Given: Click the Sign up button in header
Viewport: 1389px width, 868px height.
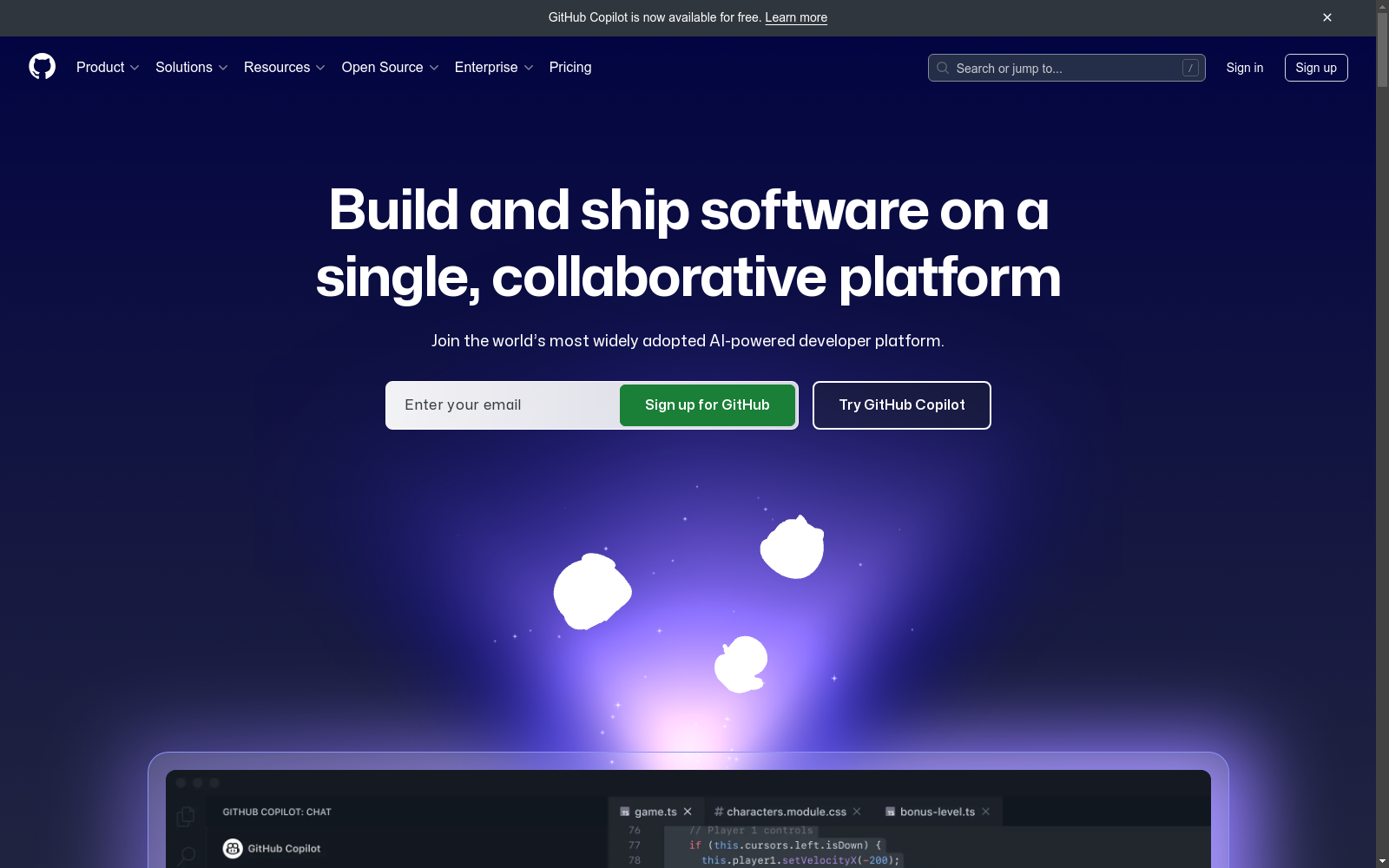Looking at the screenshot, I should coord(1316,68).
